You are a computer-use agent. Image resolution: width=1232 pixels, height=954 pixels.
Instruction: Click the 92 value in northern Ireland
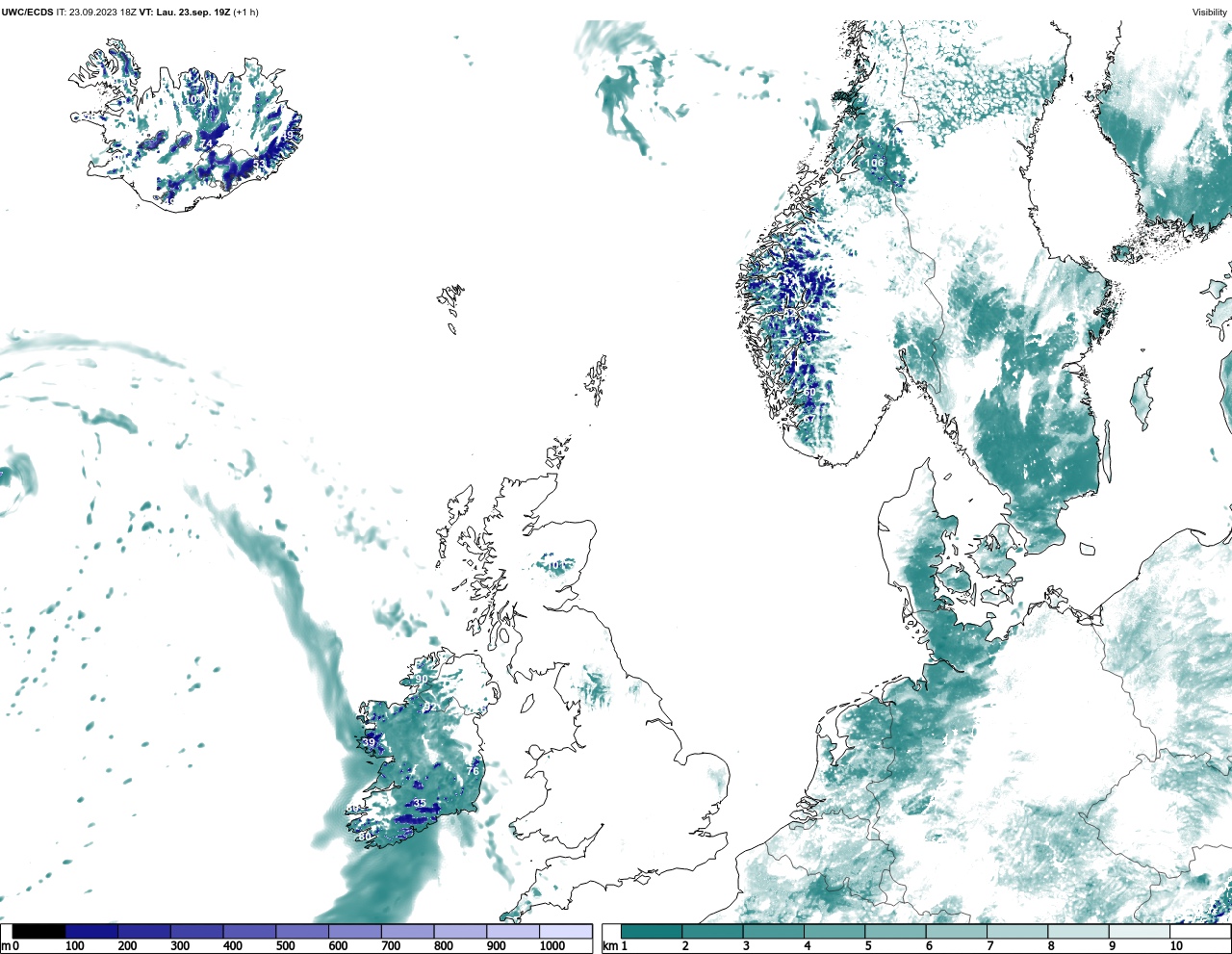430,708
